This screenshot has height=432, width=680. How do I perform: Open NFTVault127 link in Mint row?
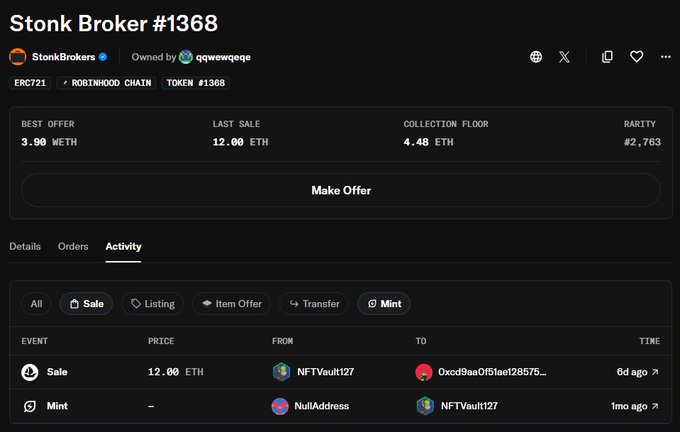[469, 406]
